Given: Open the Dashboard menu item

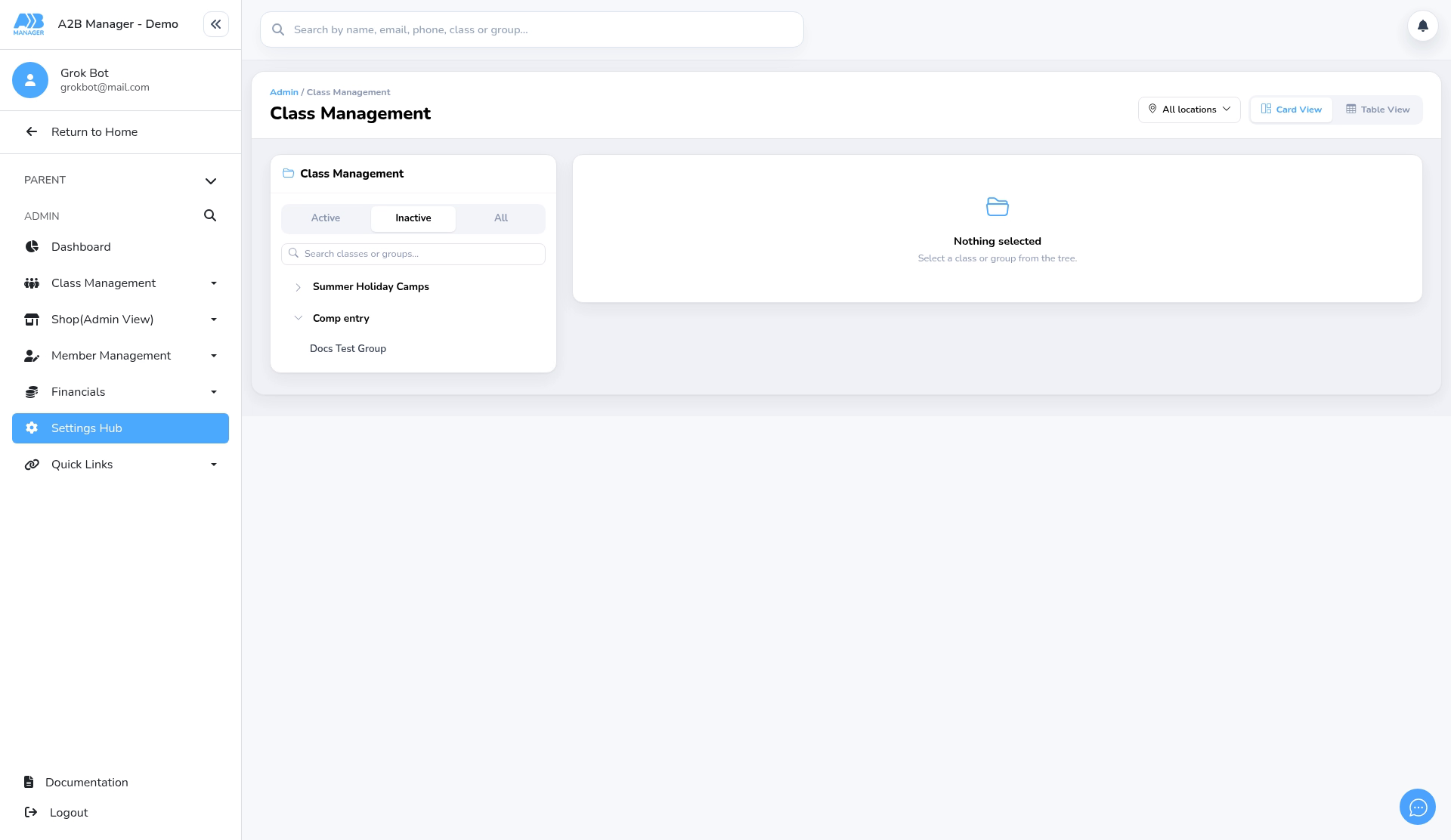Looking at the screenshot, I should tap(120, 247).
